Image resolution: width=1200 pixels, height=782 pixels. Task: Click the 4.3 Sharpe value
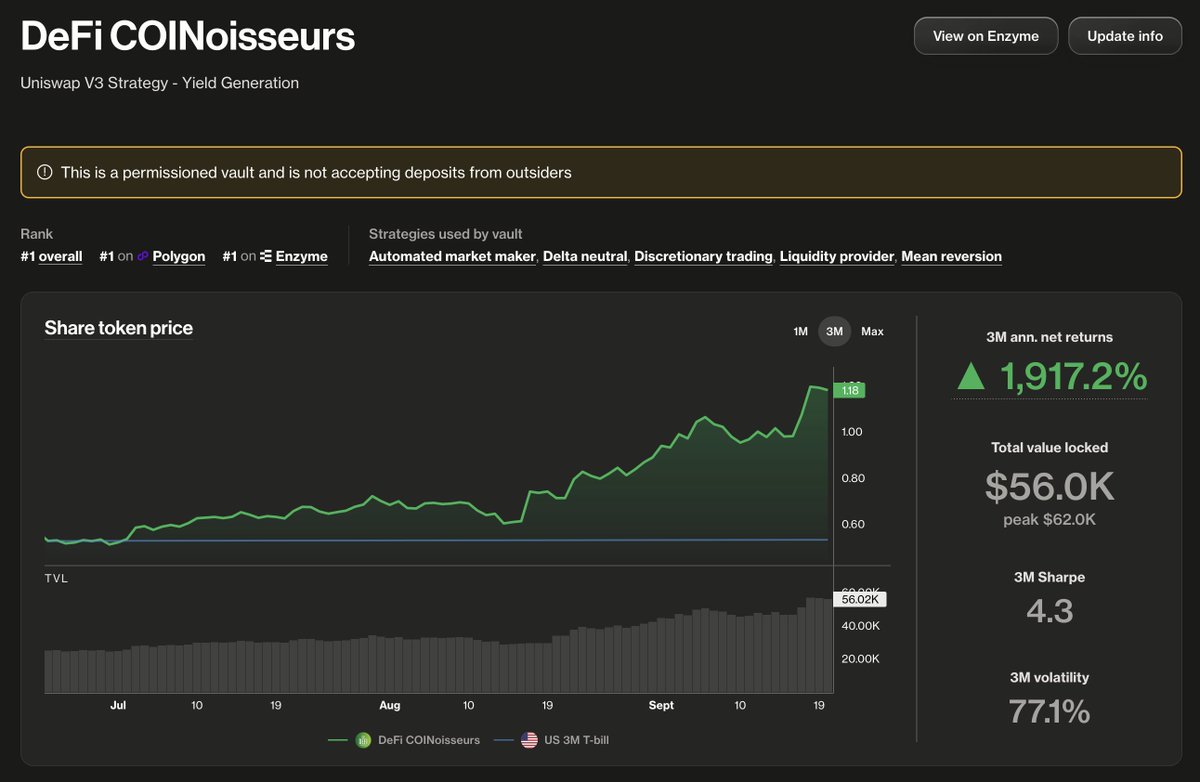(1050, 611)
